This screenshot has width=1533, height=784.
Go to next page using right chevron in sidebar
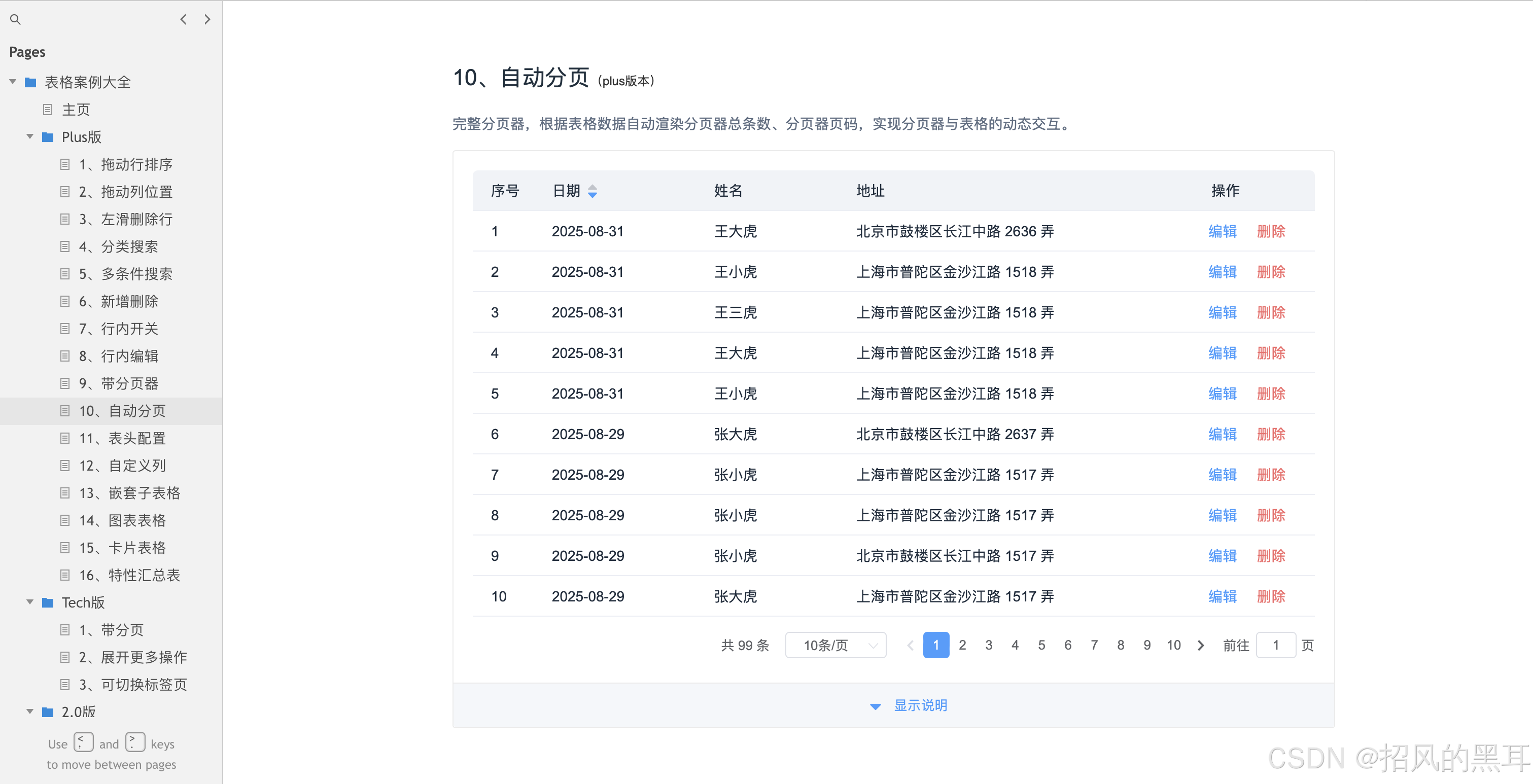tap(207, 20)
